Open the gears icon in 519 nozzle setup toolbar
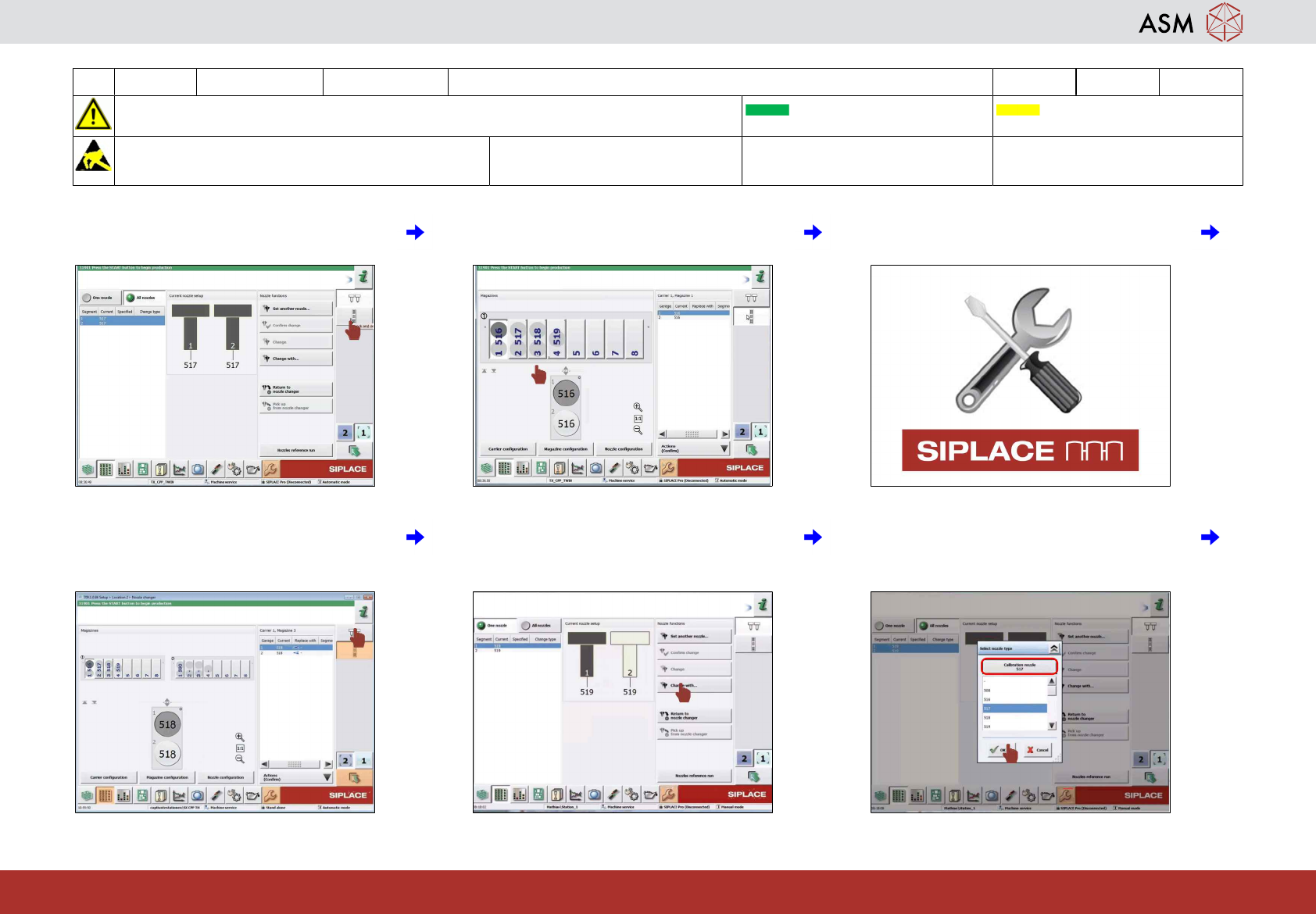The width and height of the screenshot is (1316, 914). pyautogui.click(x=632, y=794)
